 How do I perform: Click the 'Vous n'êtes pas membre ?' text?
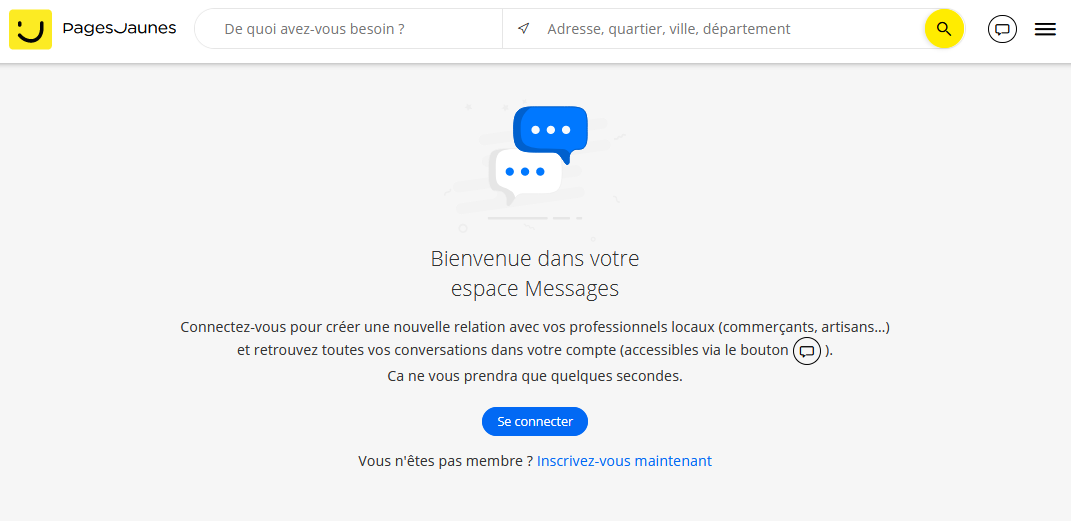[445, 461]
